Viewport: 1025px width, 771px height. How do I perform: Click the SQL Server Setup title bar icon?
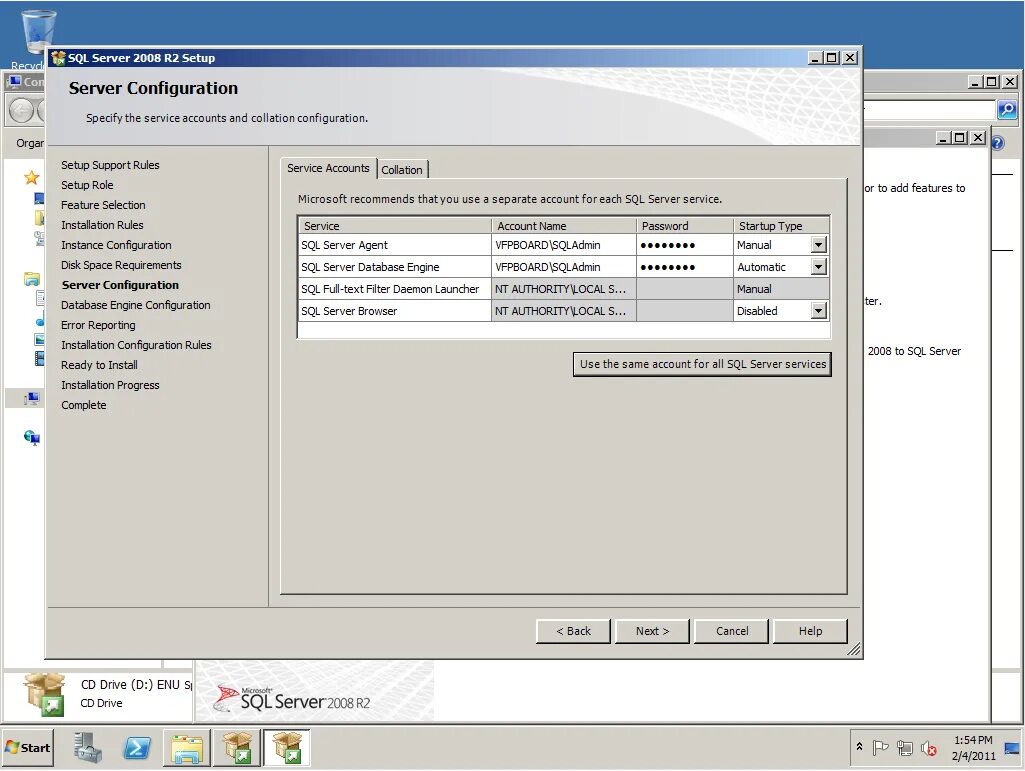point(58,58)
